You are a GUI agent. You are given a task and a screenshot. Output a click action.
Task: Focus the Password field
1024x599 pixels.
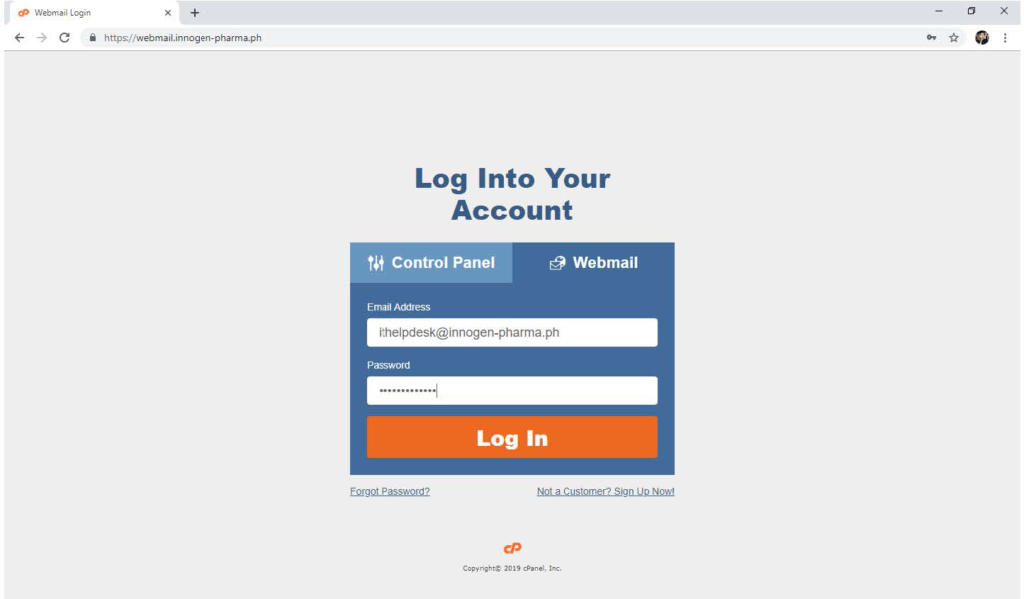[x=512, y=391]
